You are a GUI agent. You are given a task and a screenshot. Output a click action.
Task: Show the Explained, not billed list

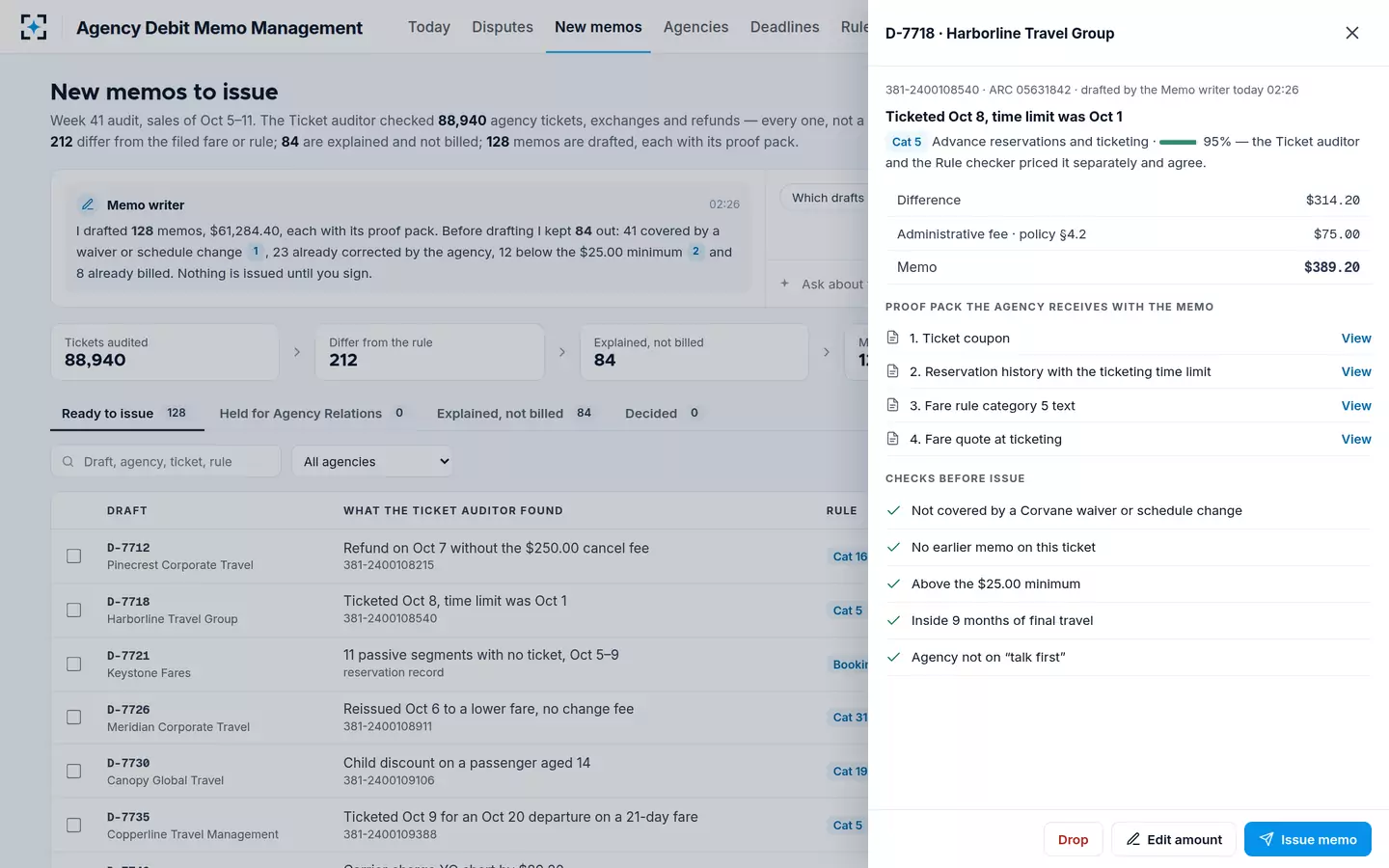(514, 413)
